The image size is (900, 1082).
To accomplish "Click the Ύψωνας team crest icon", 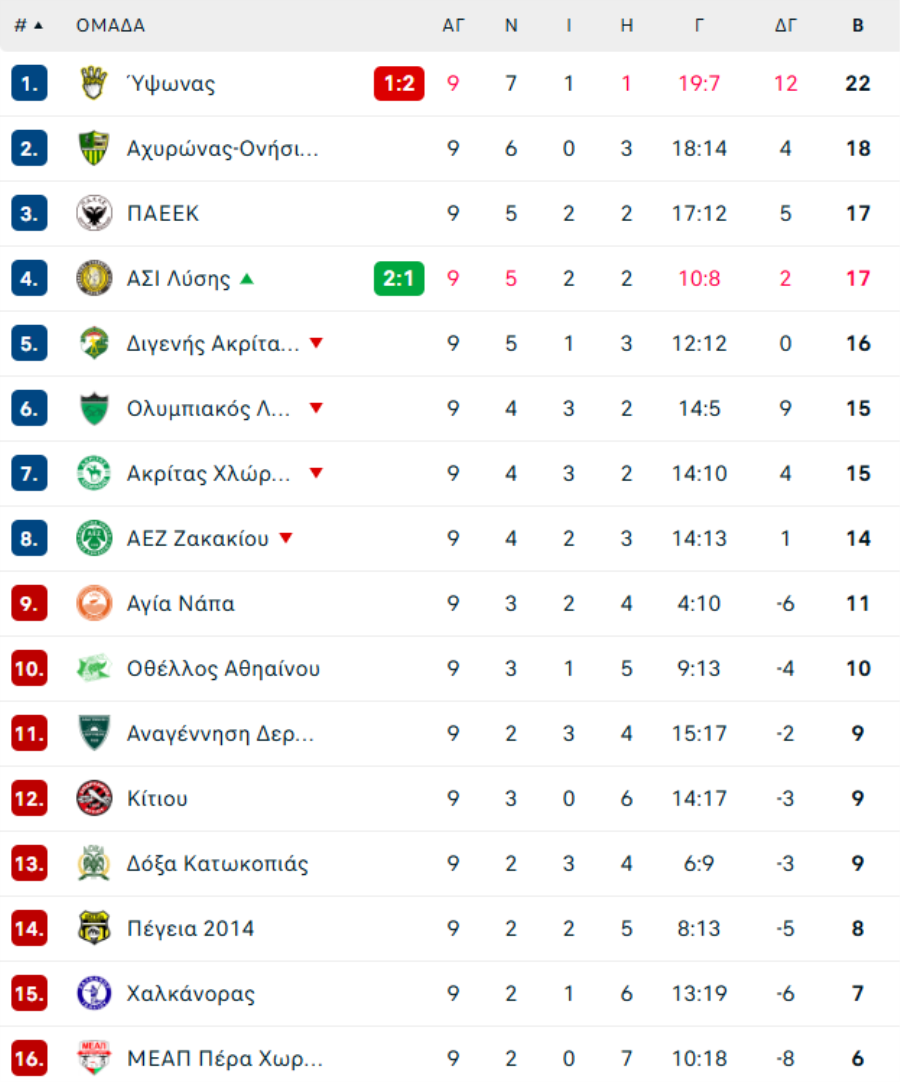I will point(94,83).
